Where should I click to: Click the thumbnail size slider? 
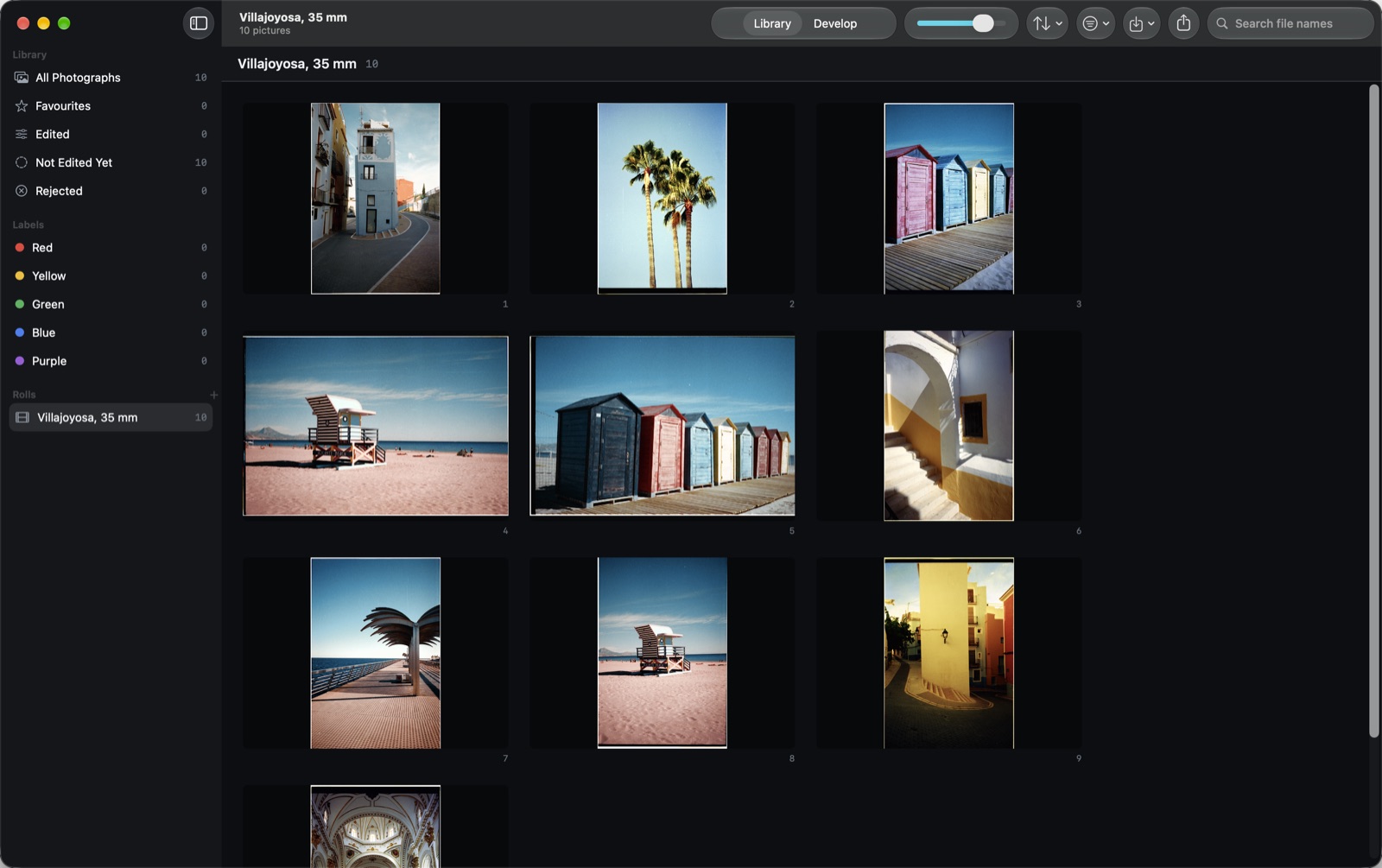(960, 23)
